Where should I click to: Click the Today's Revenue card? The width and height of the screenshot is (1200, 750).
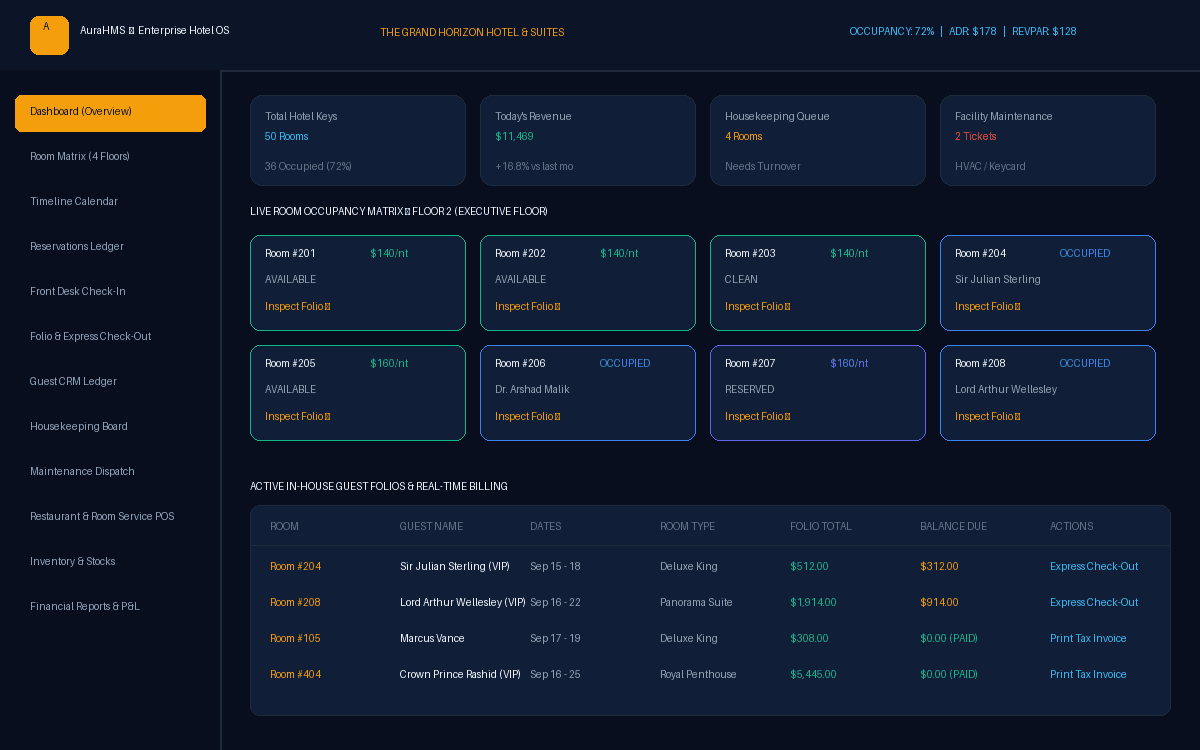tap(588, 141)
